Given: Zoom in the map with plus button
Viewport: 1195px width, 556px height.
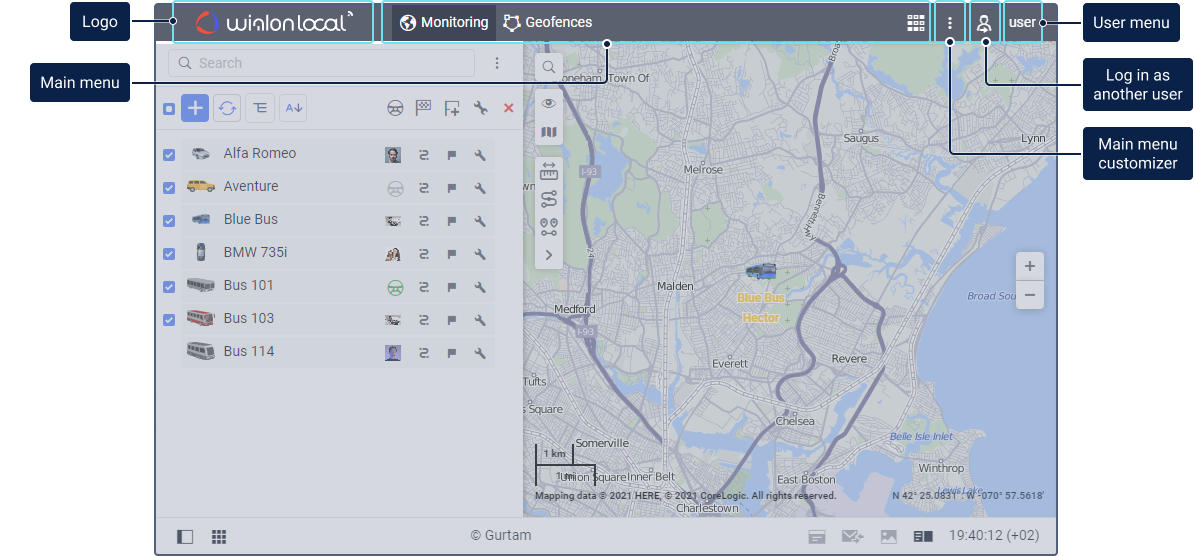Looking at the screenshot, I should [x=1030, y=267].
